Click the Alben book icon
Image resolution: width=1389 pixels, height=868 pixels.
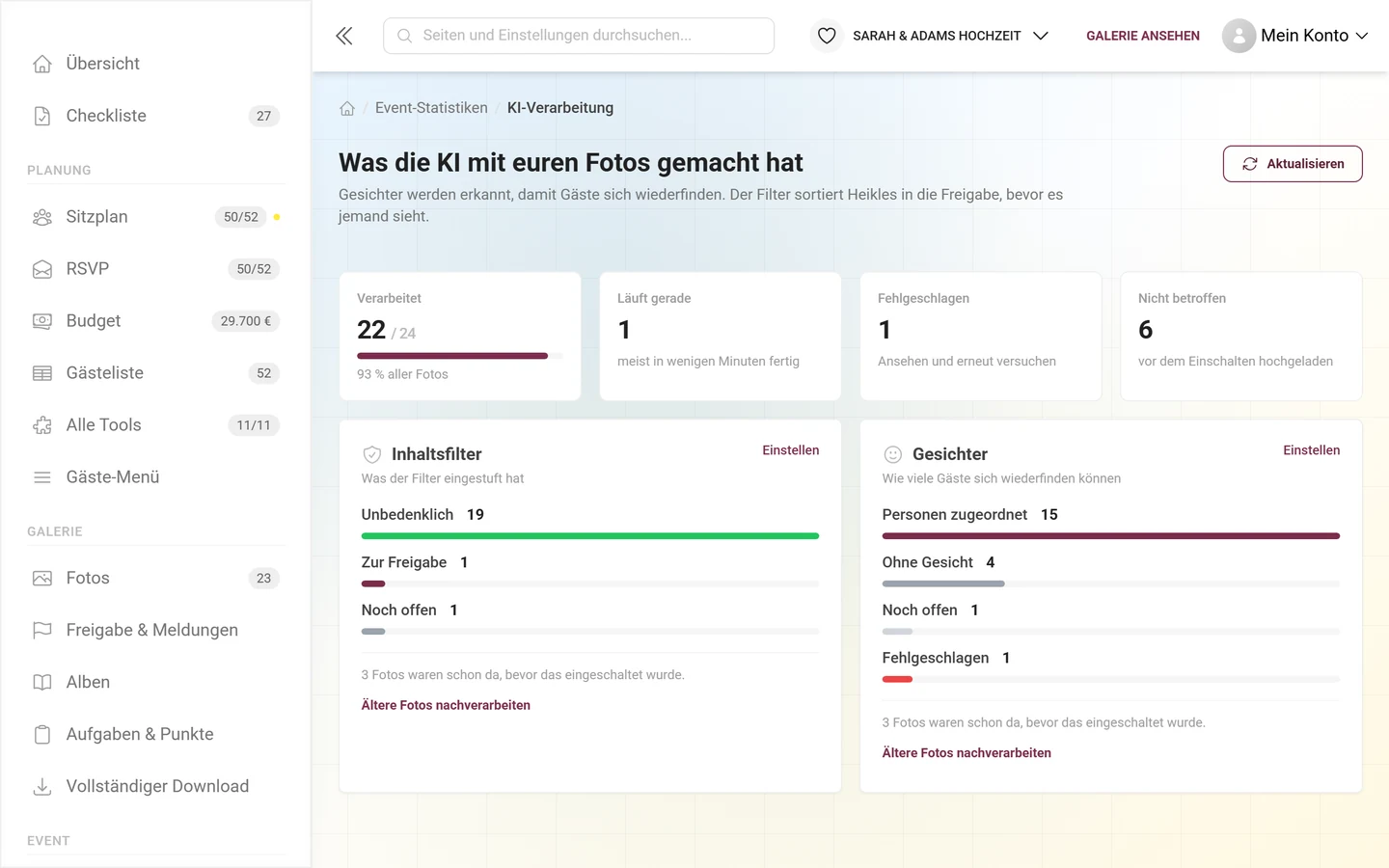(42, 683)
